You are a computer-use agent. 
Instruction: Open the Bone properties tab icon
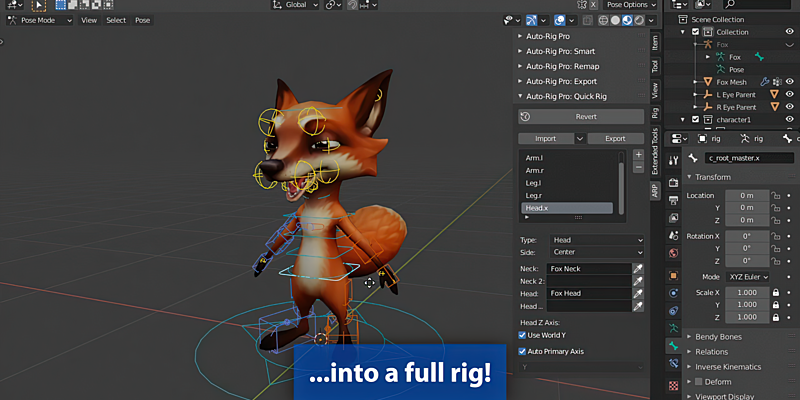coord(673,346)
